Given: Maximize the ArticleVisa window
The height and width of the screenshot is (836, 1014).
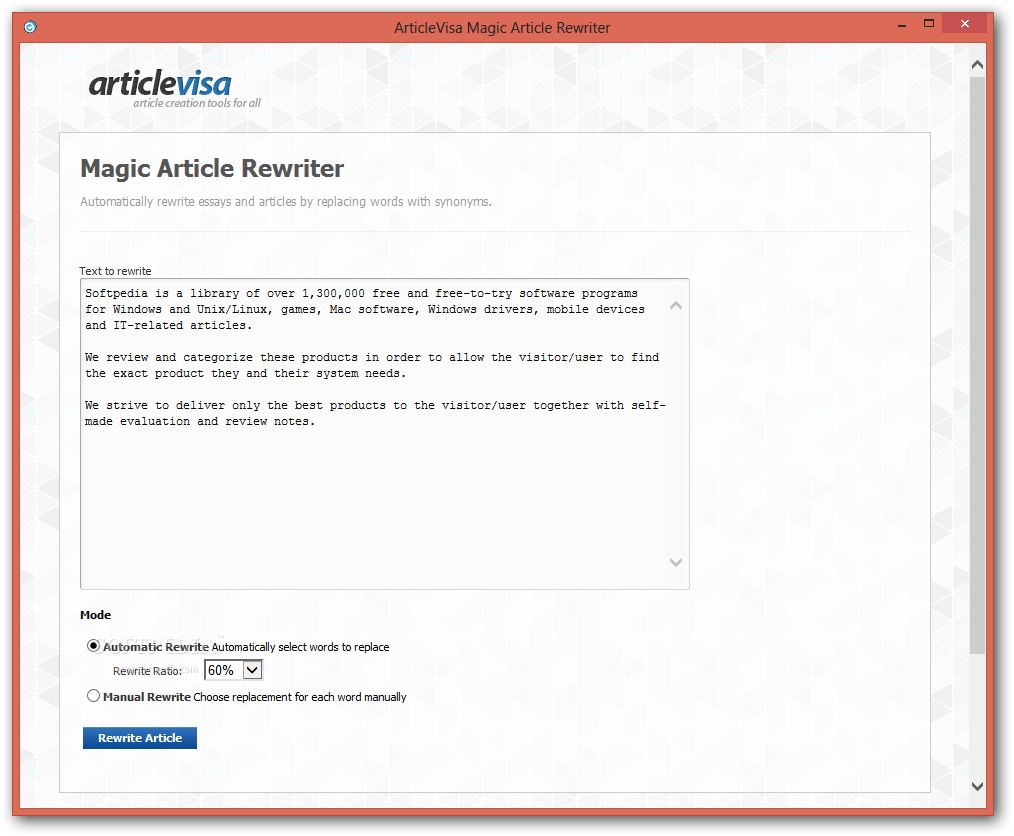Looking at the screenshot, I should pyautogui.click(x=929, y=24).
